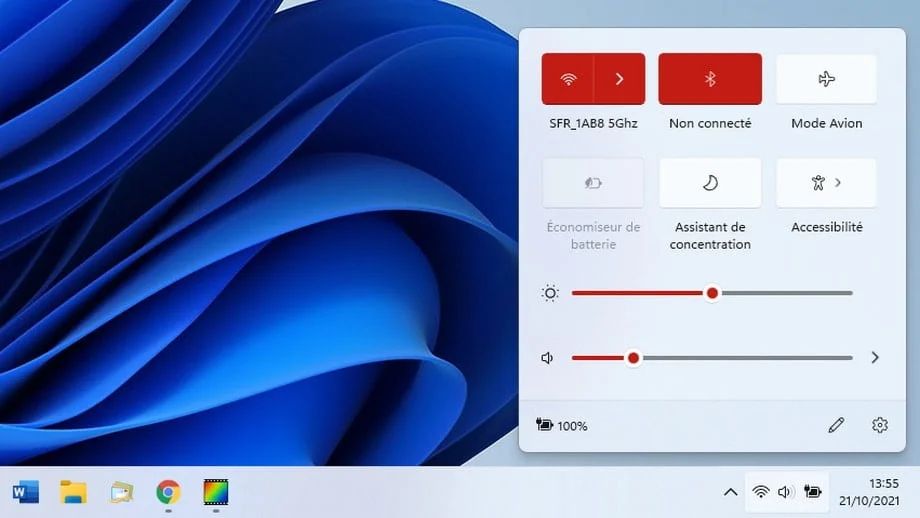The height and width of the screenshot is (518, 920).
Task: Click the battery 100% indicator
Action: [562, 426]
